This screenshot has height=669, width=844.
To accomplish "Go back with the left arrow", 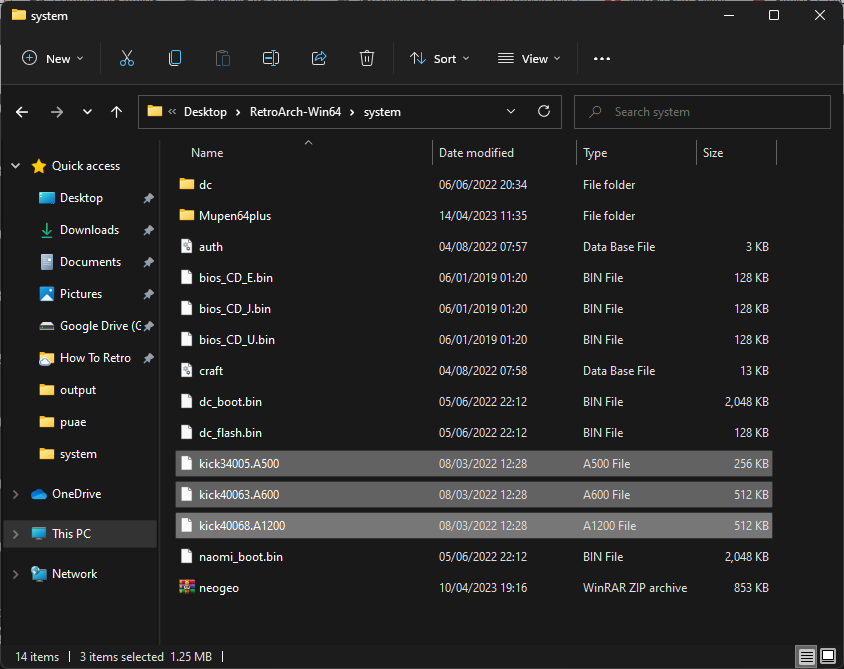I will coord(22,112).
